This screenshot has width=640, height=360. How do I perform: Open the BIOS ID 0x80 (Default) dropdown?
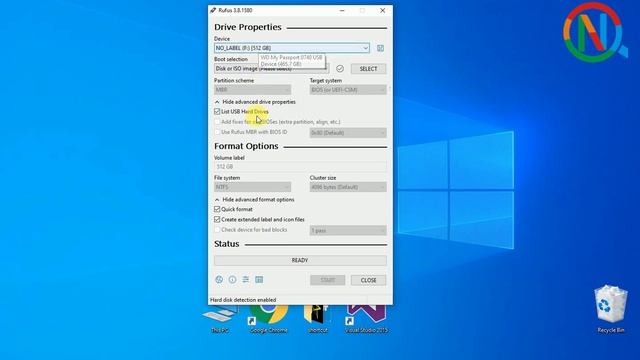348,133
